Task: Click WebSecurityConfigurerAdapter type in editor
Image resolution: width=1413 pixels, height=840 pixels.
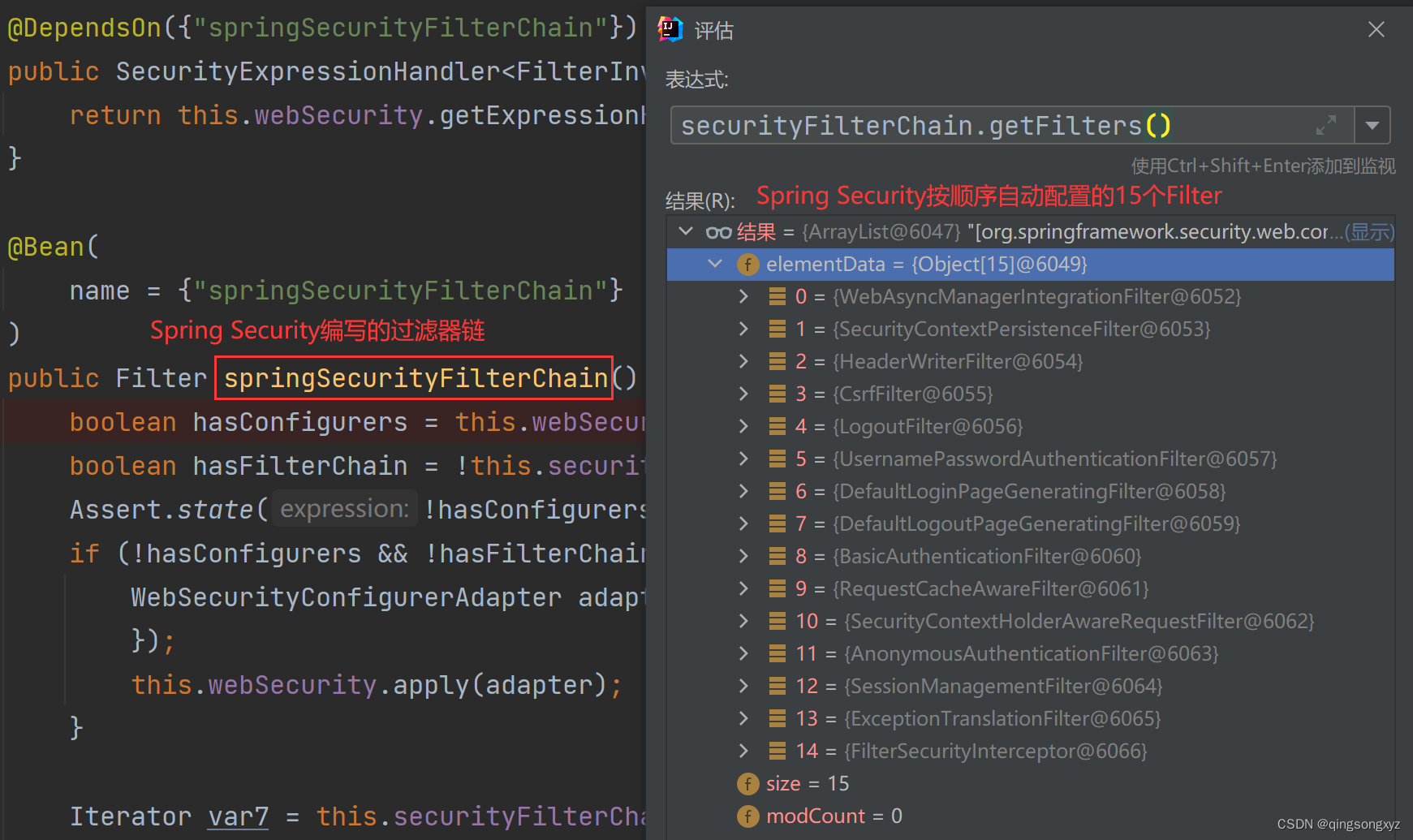Action: tap(347, 597)
